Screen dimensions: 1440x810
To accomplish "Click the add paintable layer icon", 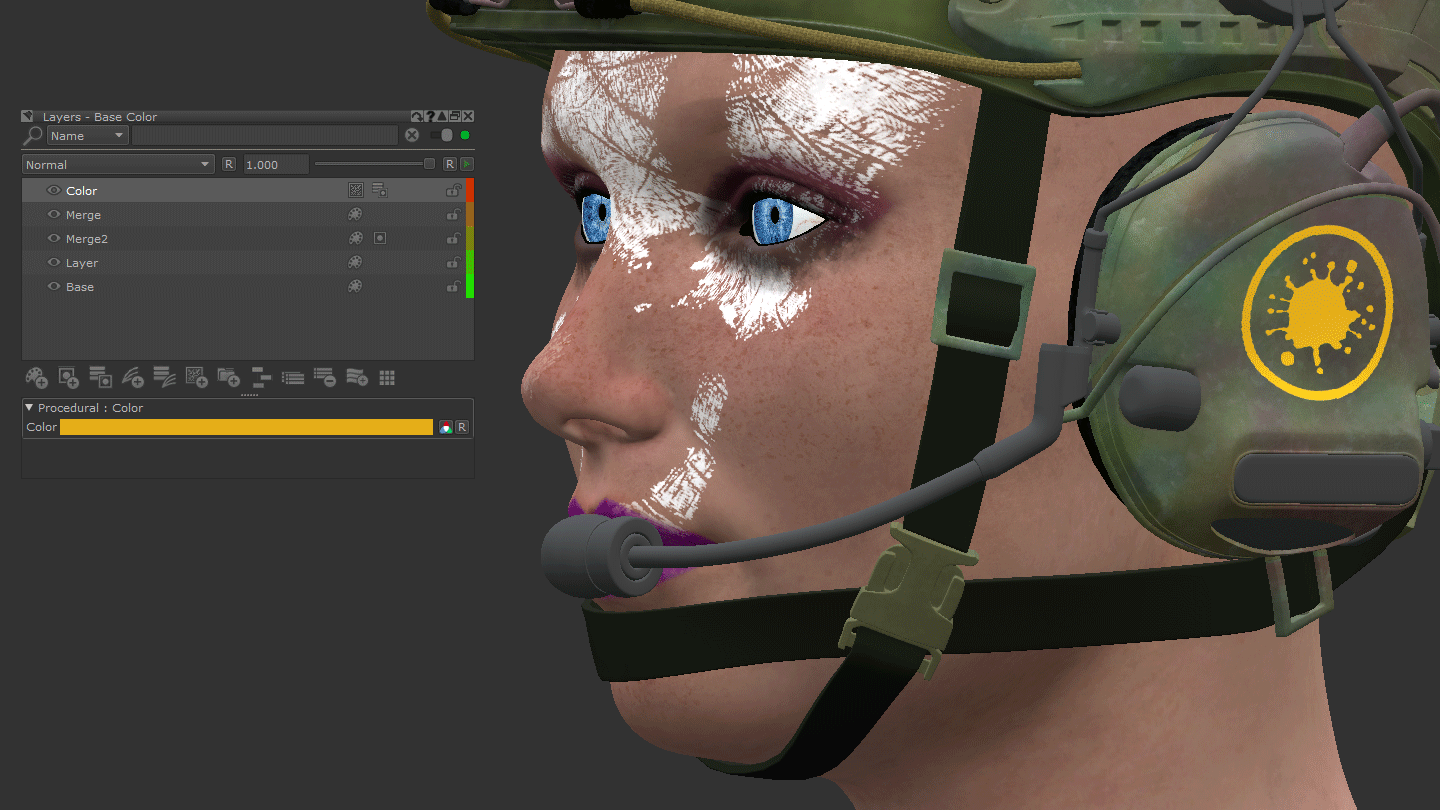I will 36,377.
